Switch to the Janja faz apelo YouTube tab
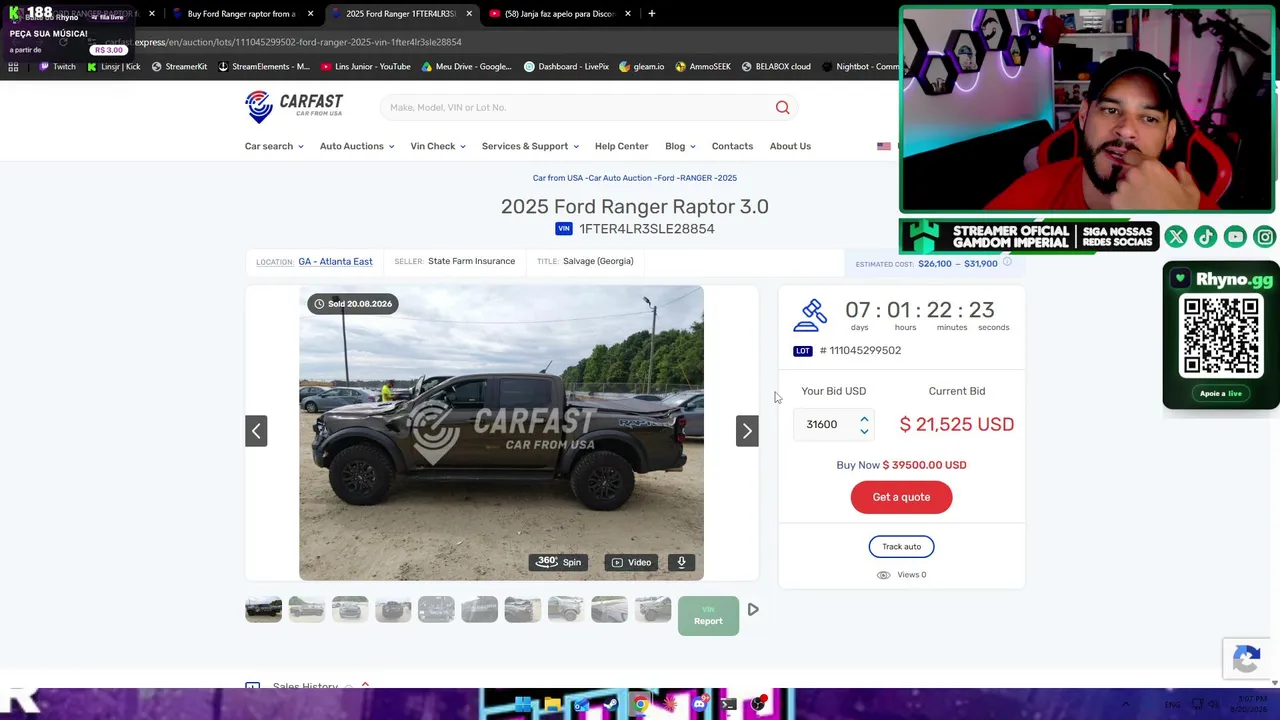This screenshot has width=1280, height=720. pyautogui.click(x=560, y=14)
